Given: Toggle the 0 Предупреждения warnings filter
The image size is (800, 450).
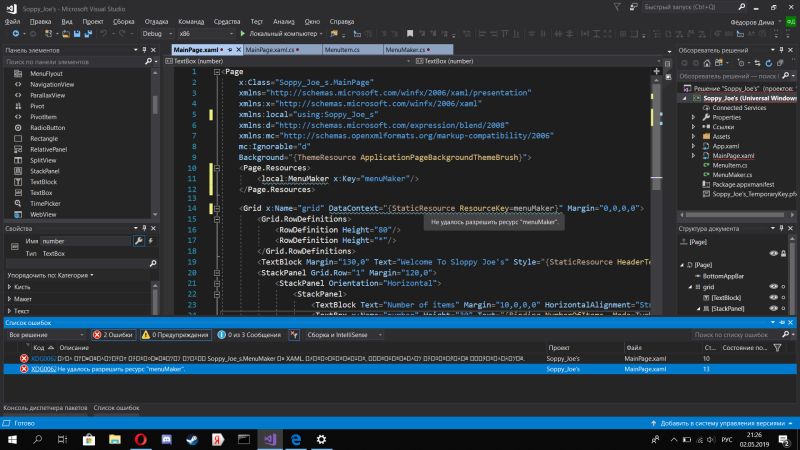Looking at the screenshot, I should (176, 335).
